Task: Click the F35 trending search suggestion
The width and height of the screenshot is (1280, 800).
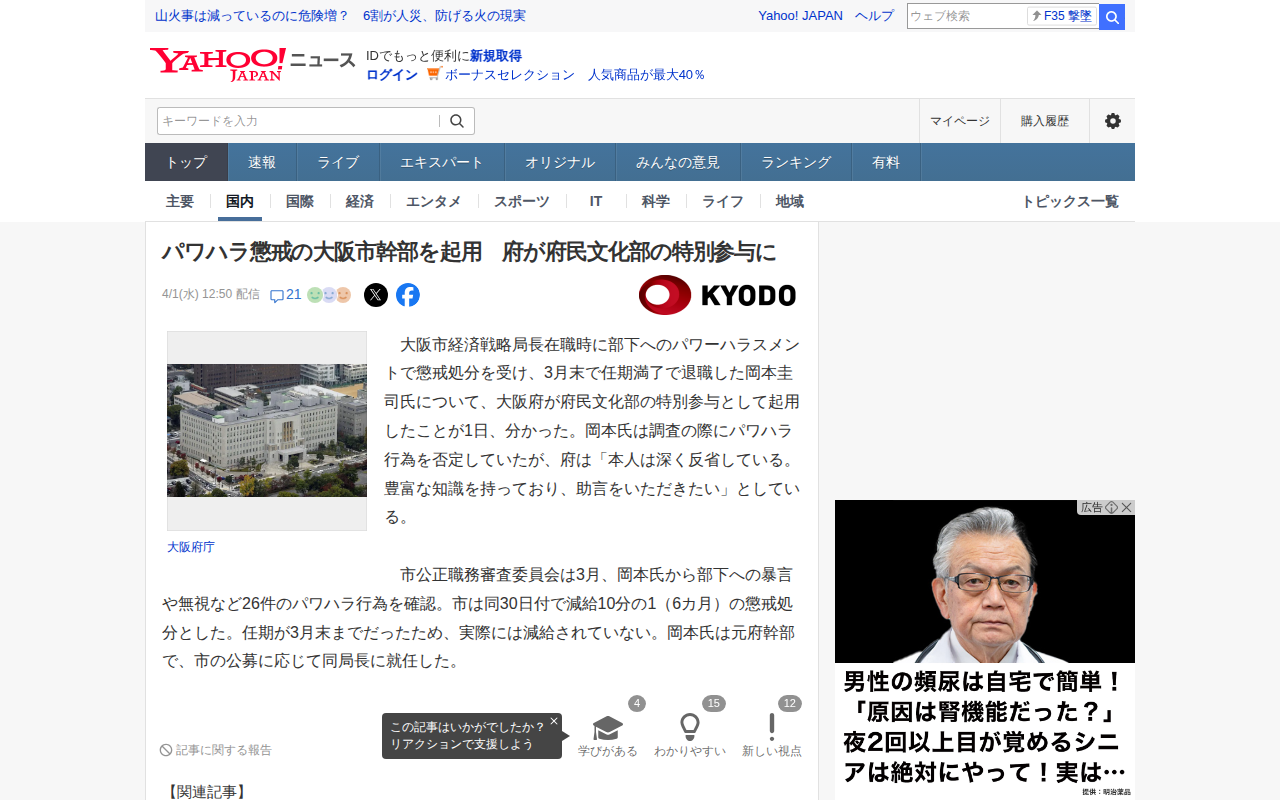Action: click(x=1062, y=16)
